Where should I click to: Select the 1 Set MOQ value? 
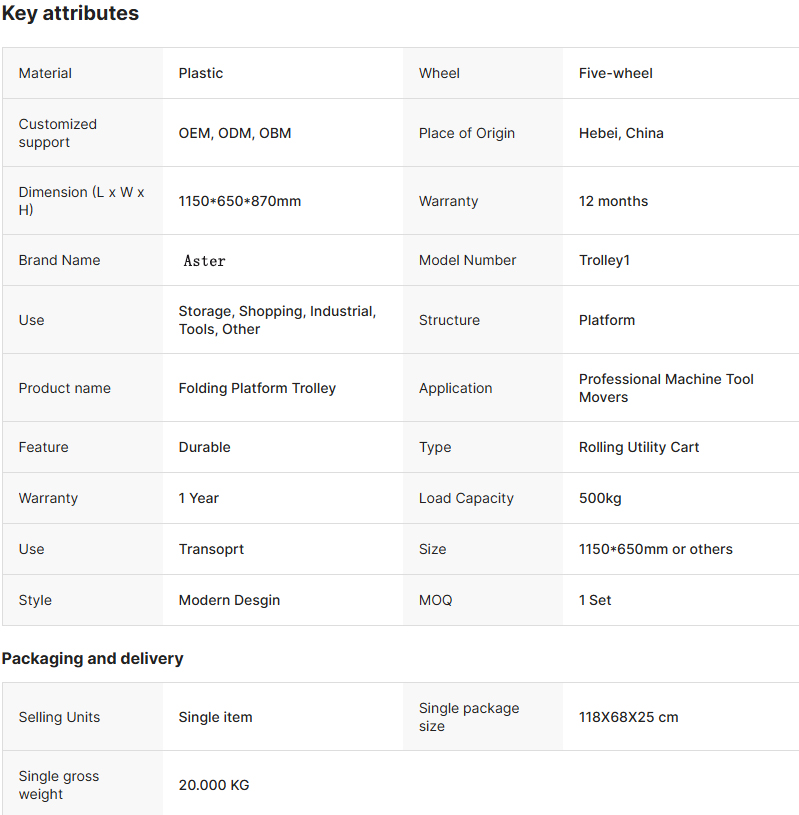click(x=595, y=600)
